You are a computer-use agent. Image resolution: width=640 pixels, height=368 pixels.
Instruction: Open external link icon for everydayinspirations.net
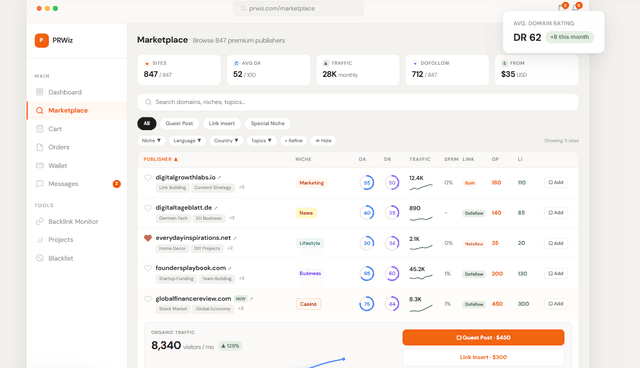pyautogui.click(x=235, y=238)
